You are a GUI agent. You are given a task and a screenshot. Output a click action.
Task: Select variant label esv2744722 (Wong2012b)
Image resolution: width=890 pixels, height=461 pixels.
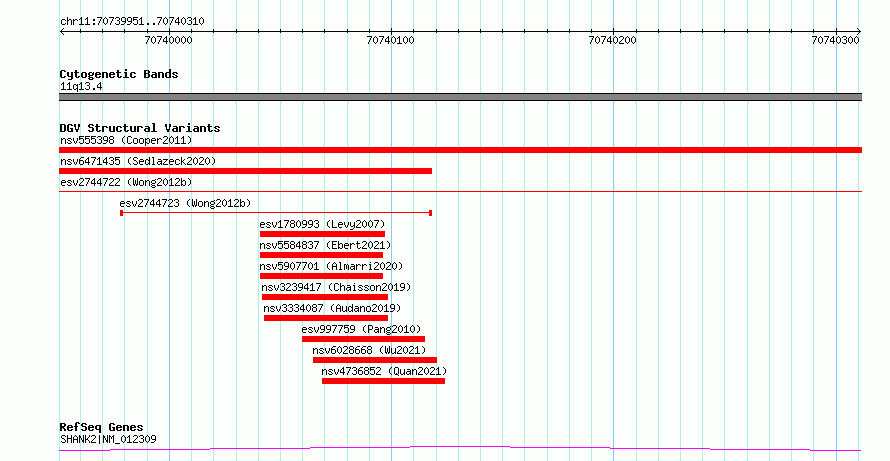[126, 182]
